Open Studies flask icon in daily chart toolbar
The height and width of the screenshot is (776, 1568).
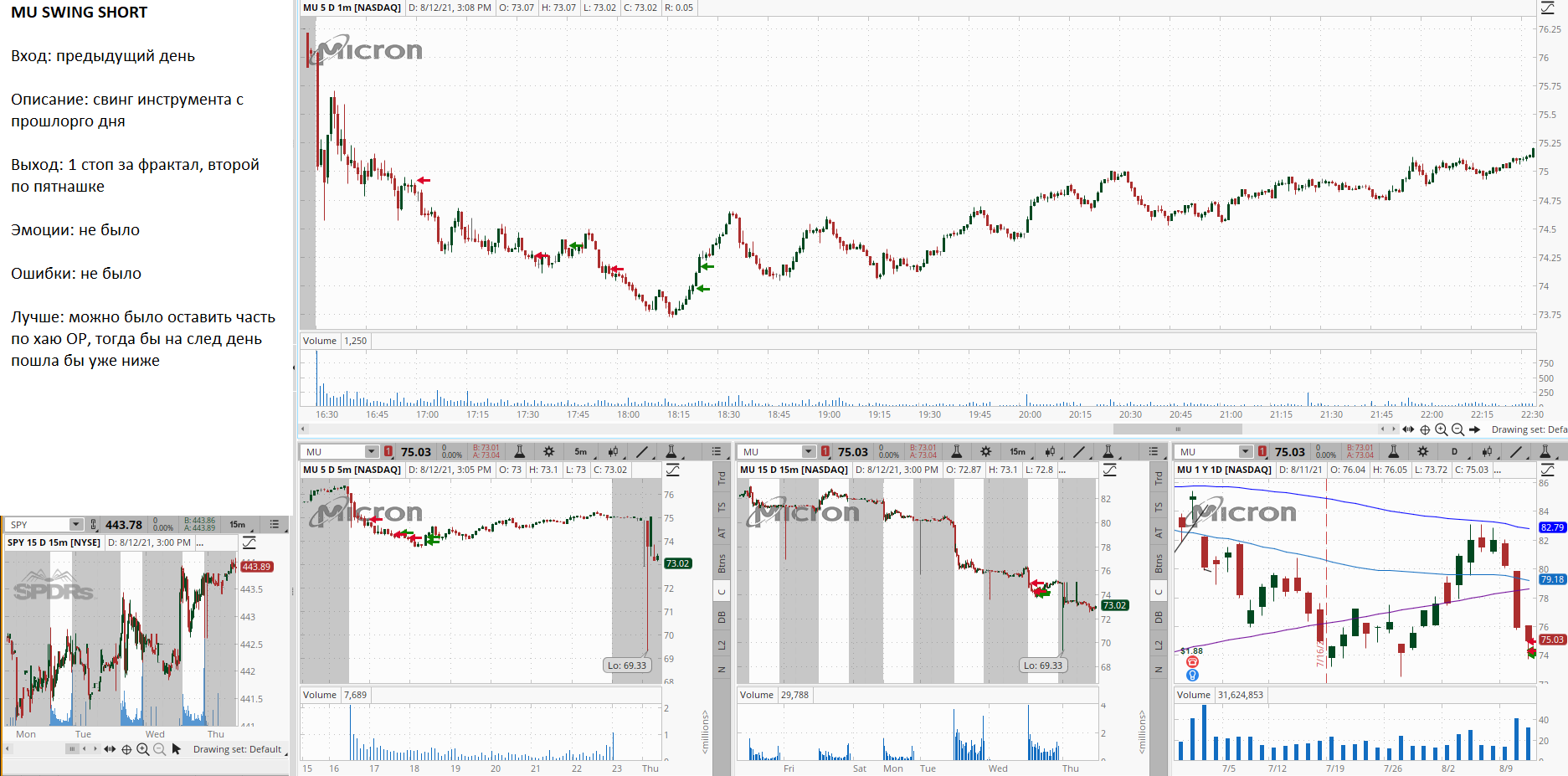tap(1393, 452)
